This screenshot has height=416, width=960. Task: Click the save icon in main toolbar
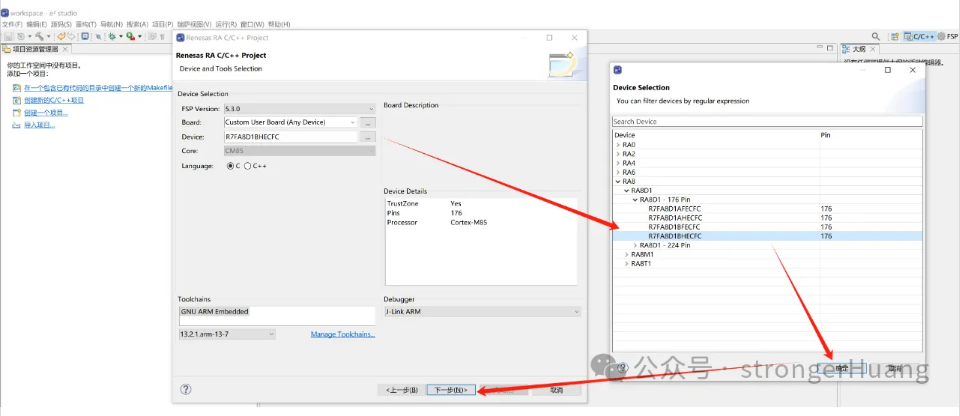(x=9, y=36)
